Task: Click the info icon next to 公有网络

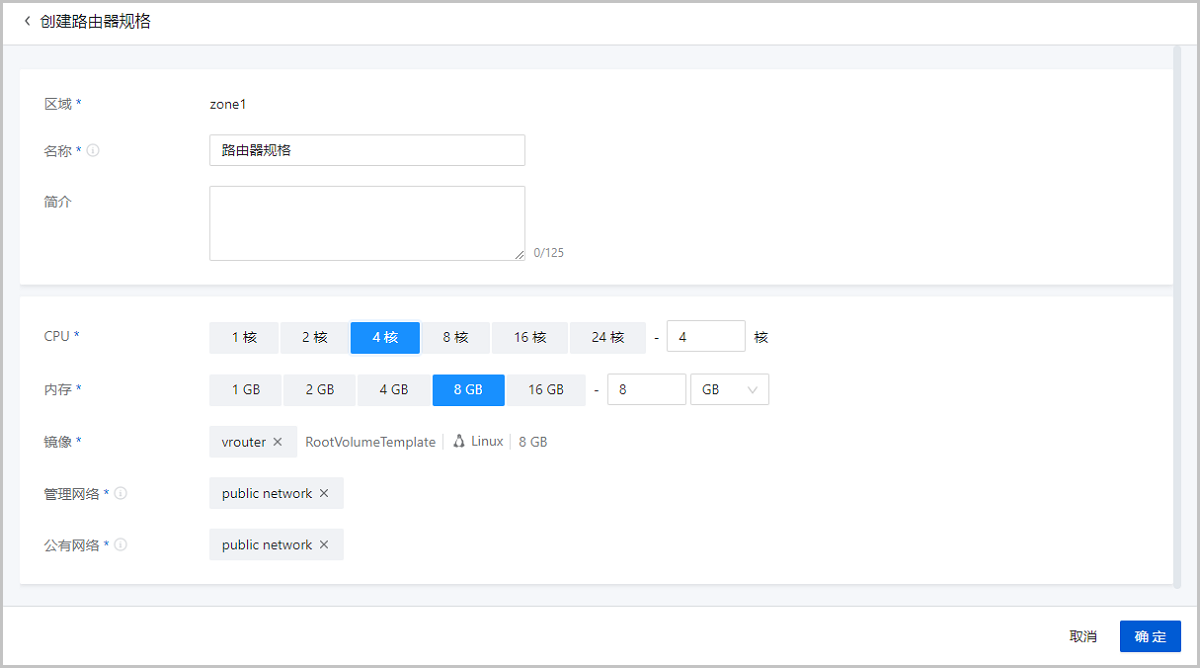Action: tap(120, 544)
